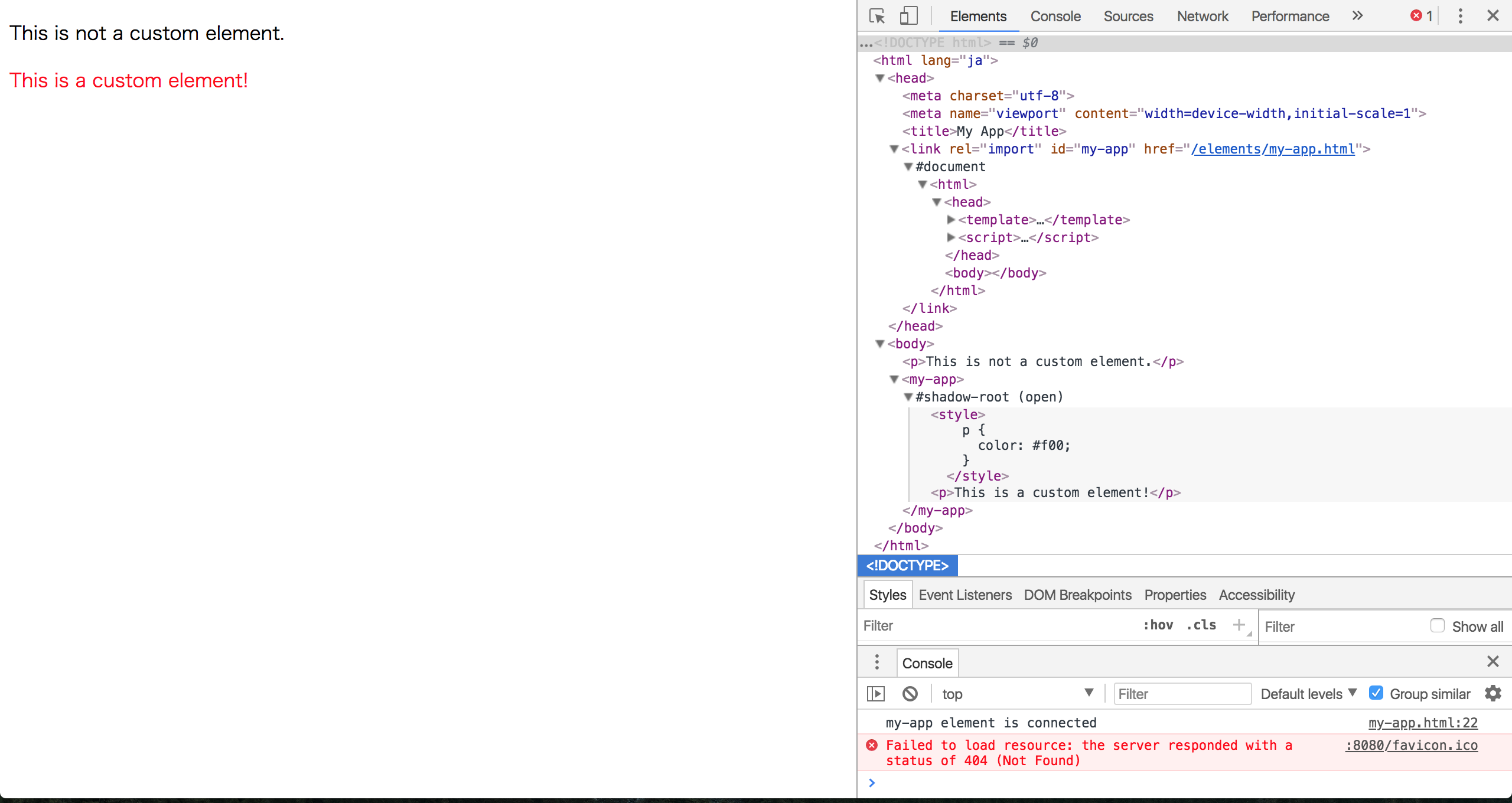
Task: Toggle the Group similar checkbox
Action: point(1378,694)
